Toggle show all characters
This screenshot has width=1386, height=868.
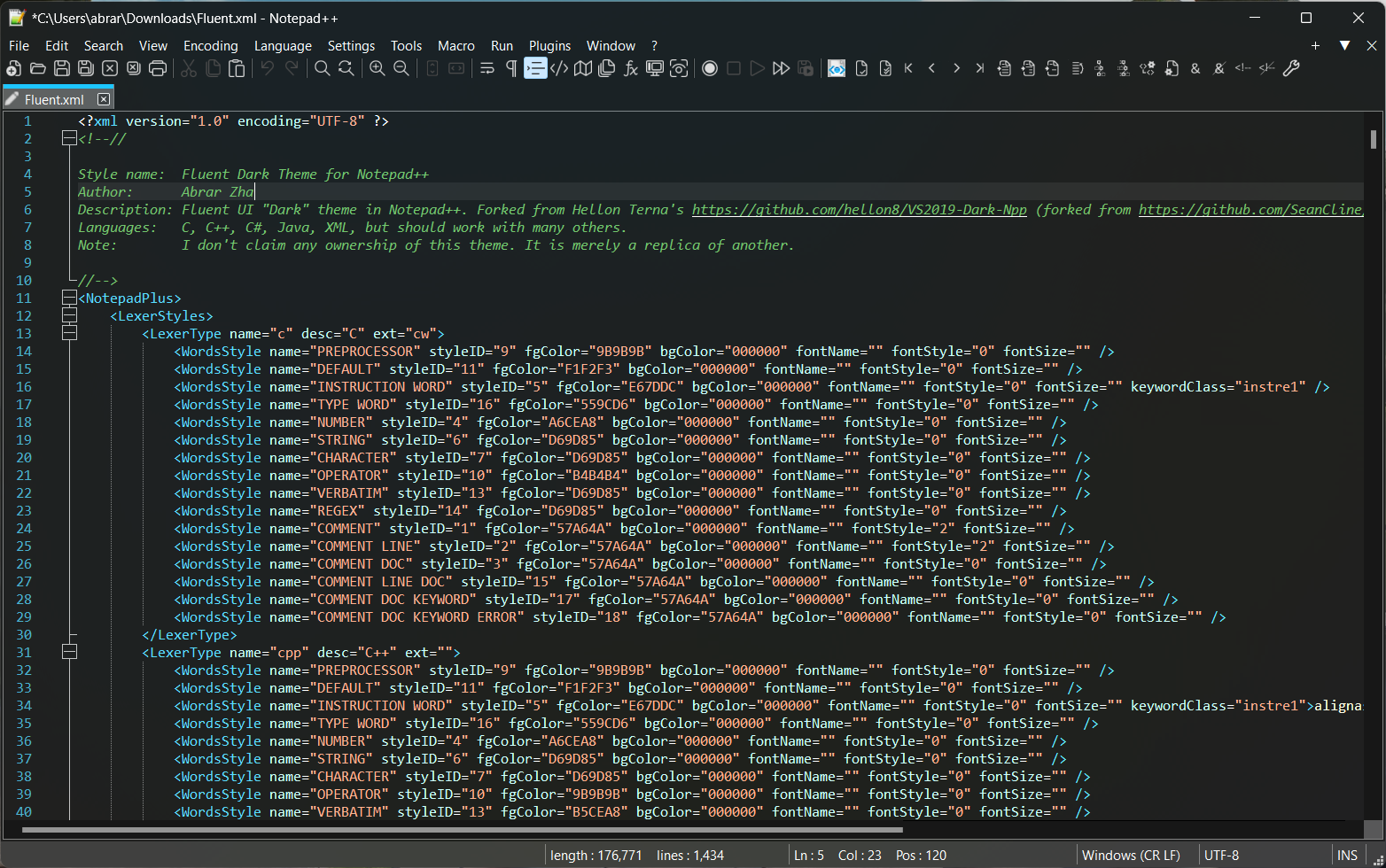tap(510, 68)
